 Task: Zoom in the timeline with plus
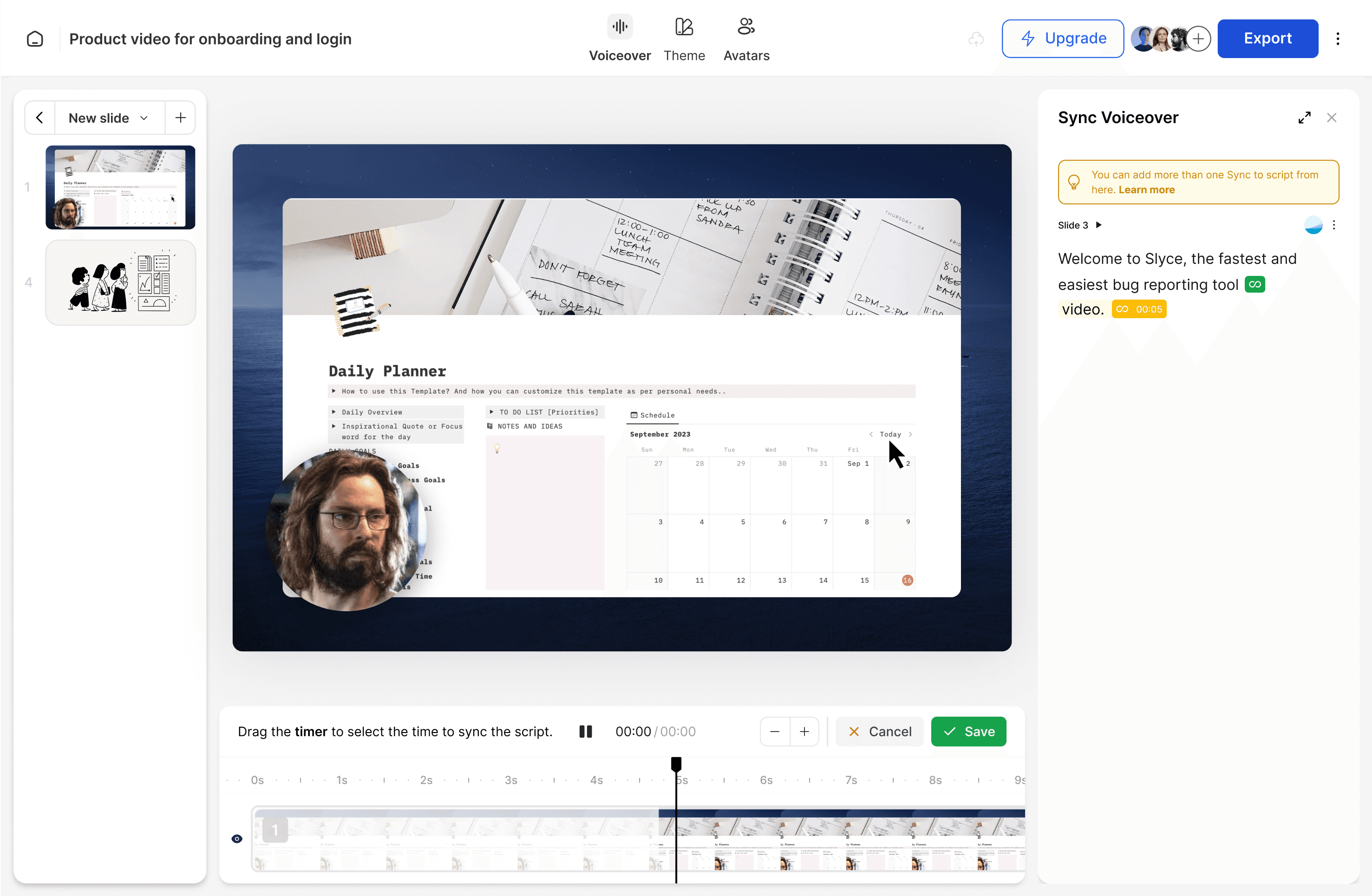click(x=804, y=731)
